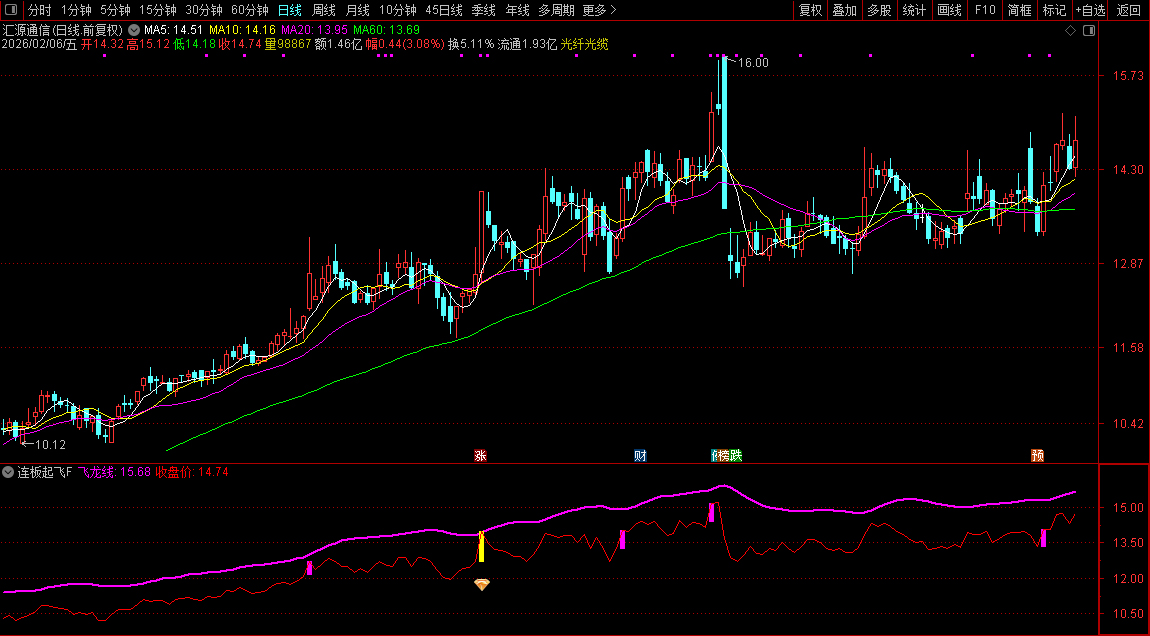
Task: Select the 60分钟 period tab
Action: [250, 10]
